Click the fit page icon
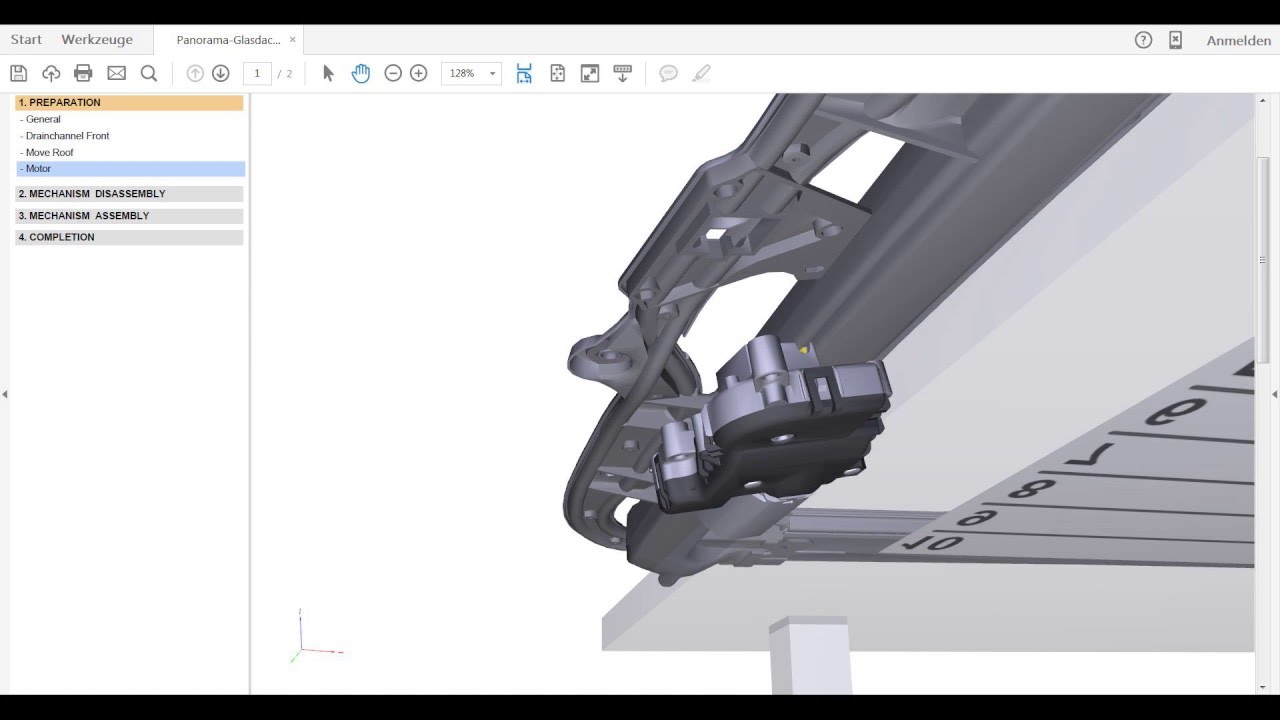The width and height of the screenshot is (1280, 720). (558, 73)
